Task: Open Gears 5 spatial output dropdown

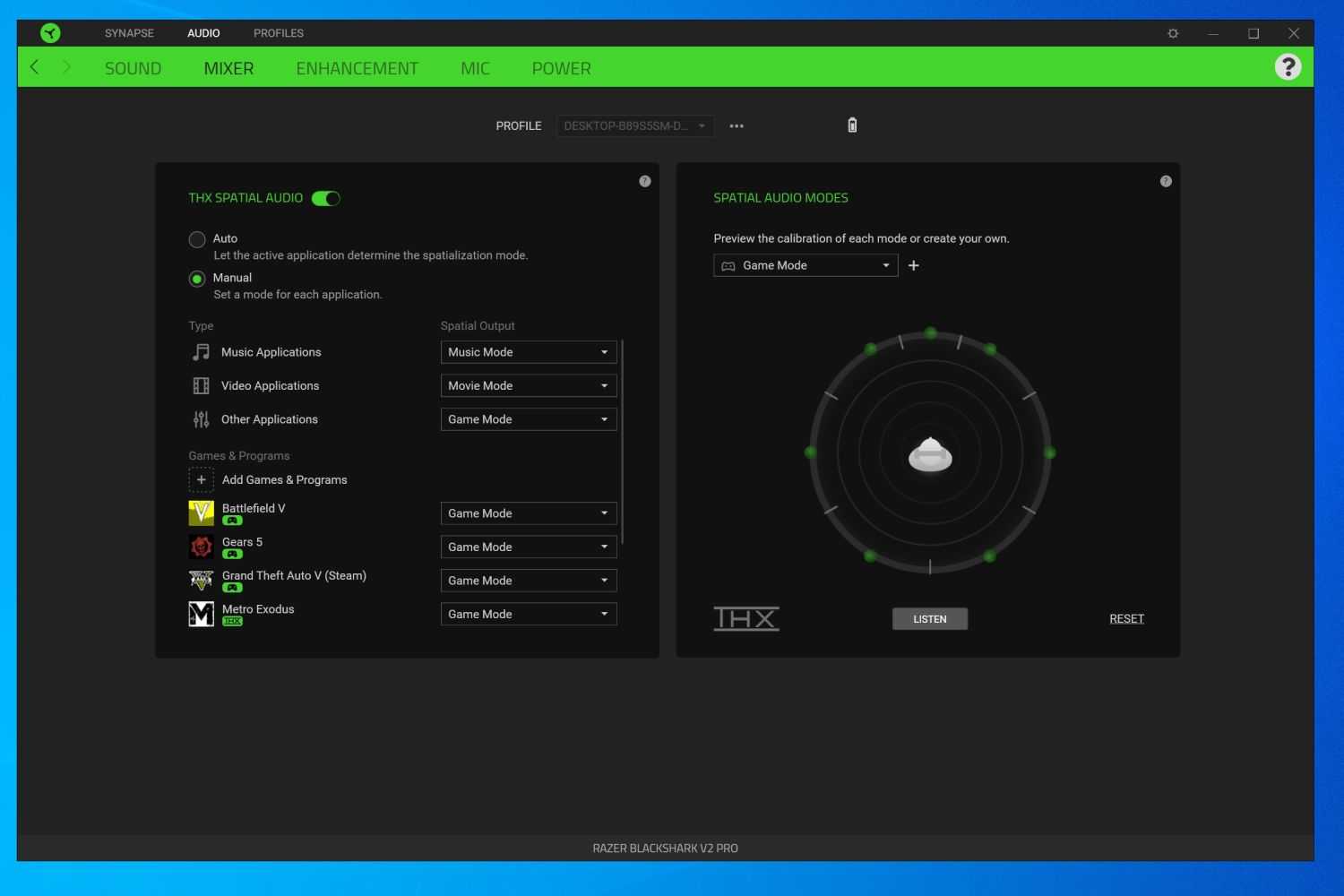Action: click(x=529, y=547)
